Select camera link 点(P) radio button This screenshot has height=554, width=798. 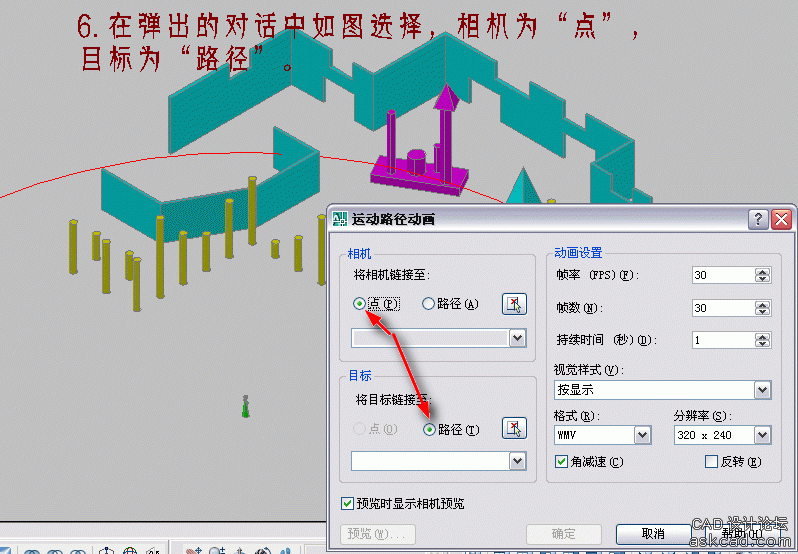pyautogui.click(x=359, y=304)
